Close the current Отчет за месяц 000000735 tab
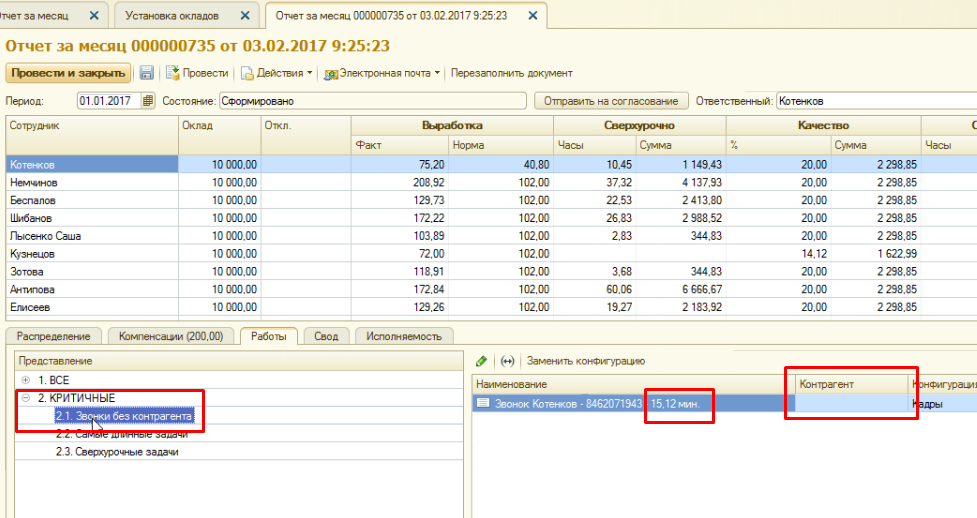The image size is (977, 518). (x=532, y=16)
